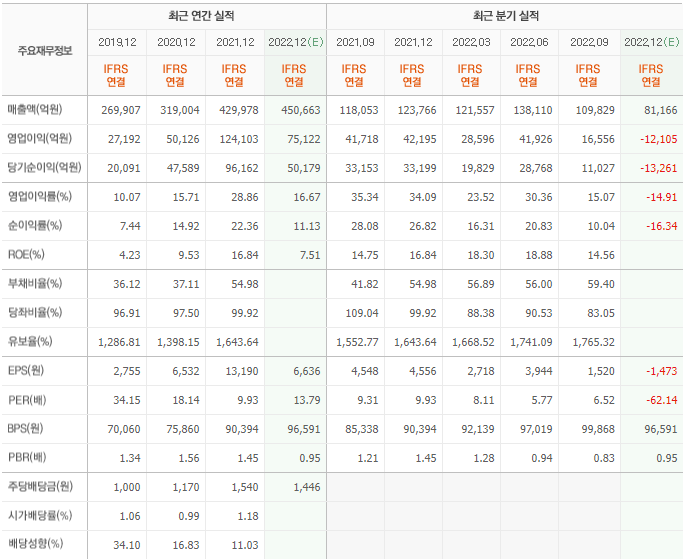Screen dimensions: 688x559
Task: Click quarterly column header 2022.09
Action: [589, 42]
